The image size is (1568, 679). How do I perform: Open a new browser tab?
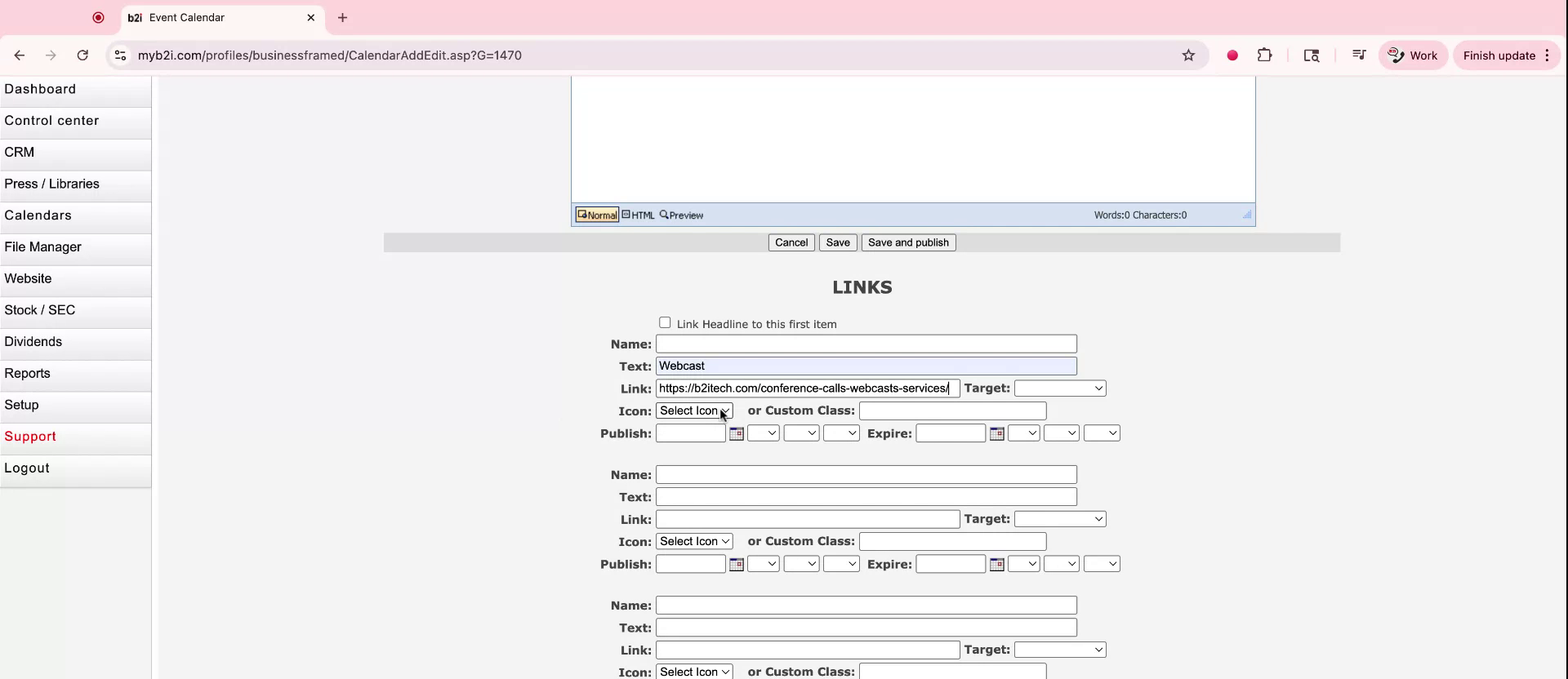point(342,17)
